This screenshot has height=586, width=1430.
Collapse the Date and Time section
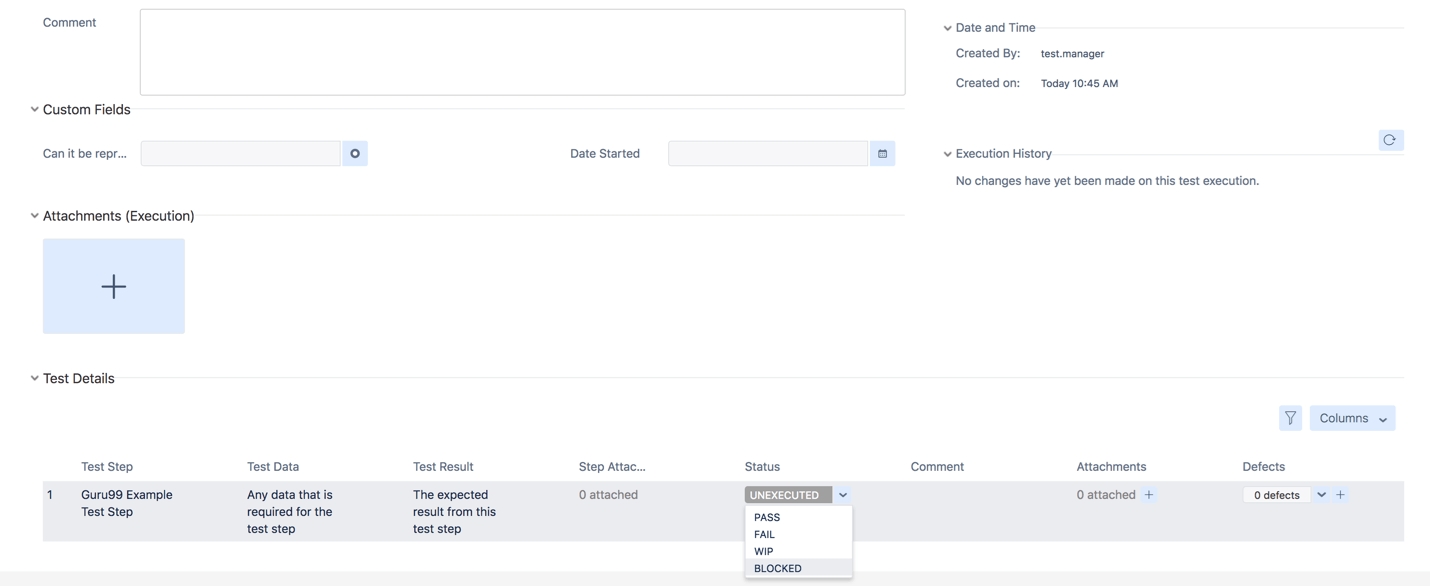point(947,28)
